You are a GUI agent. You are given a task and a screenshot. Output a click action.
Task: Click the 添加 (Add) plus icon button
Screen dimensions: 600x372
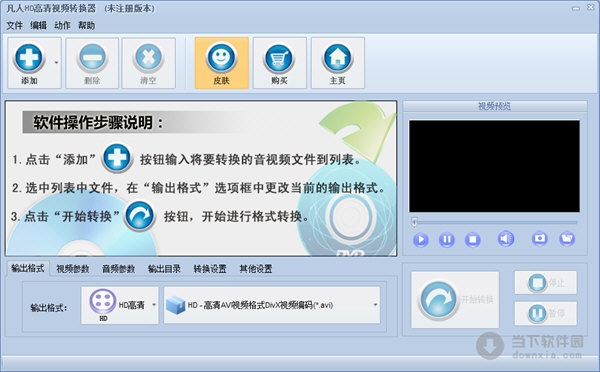coord(29,63)
